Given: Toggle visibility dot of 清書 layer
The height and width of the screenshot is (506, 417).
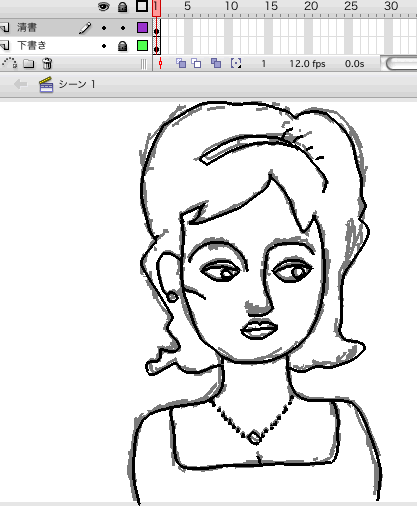Looking at the screenshot, I should (x=104, y=28).
